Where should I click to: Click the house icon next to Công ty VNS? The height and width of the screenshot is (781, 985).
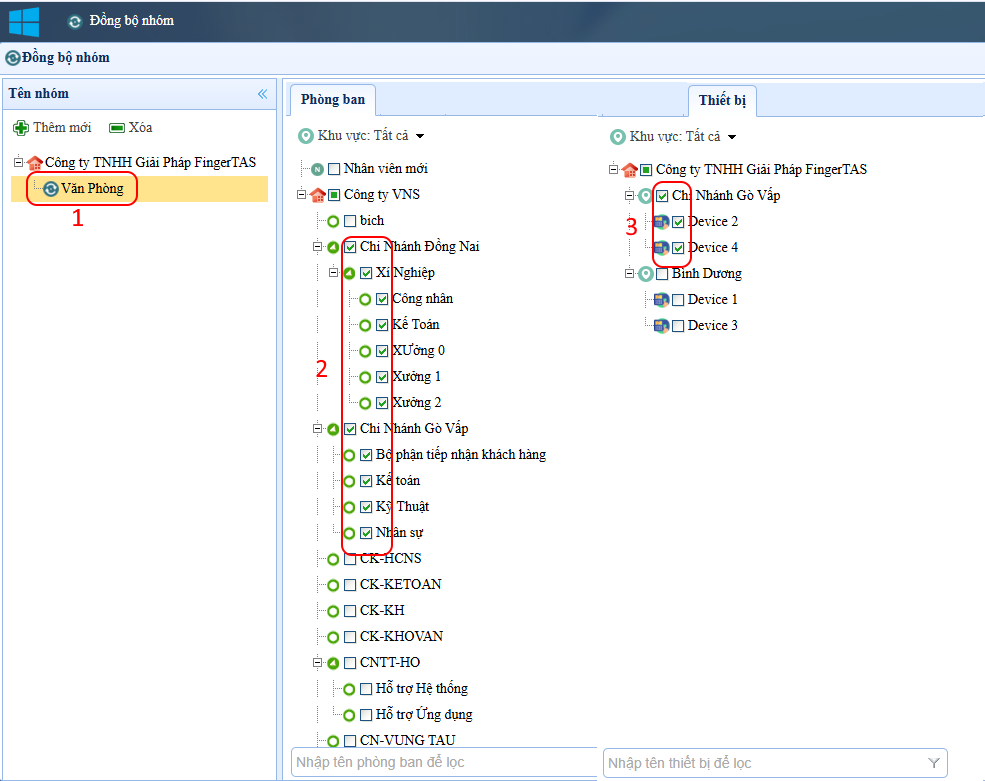click(318, 195)
